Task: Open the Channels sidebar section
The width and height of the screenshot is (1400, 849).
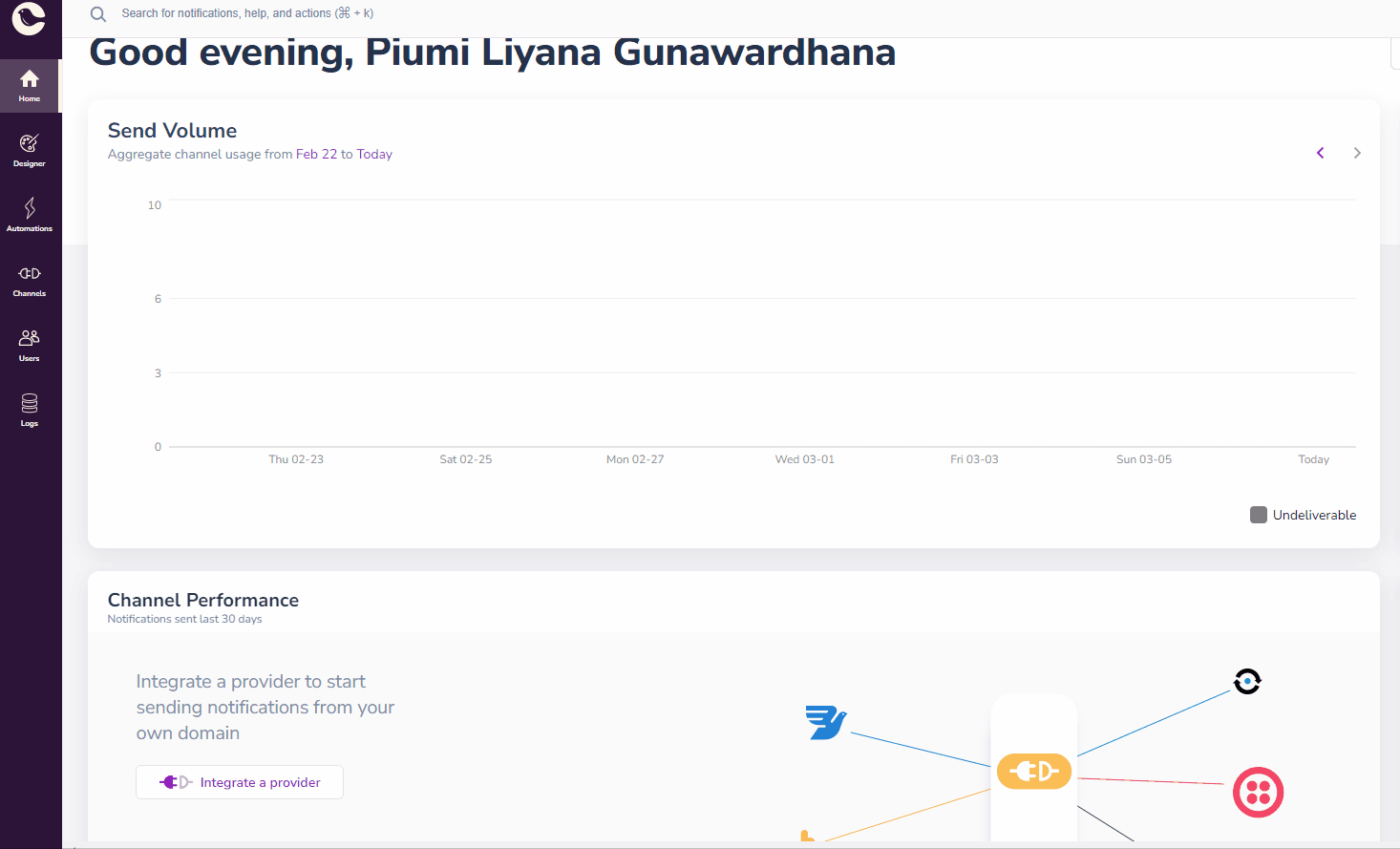Action: tap(30, 281)
